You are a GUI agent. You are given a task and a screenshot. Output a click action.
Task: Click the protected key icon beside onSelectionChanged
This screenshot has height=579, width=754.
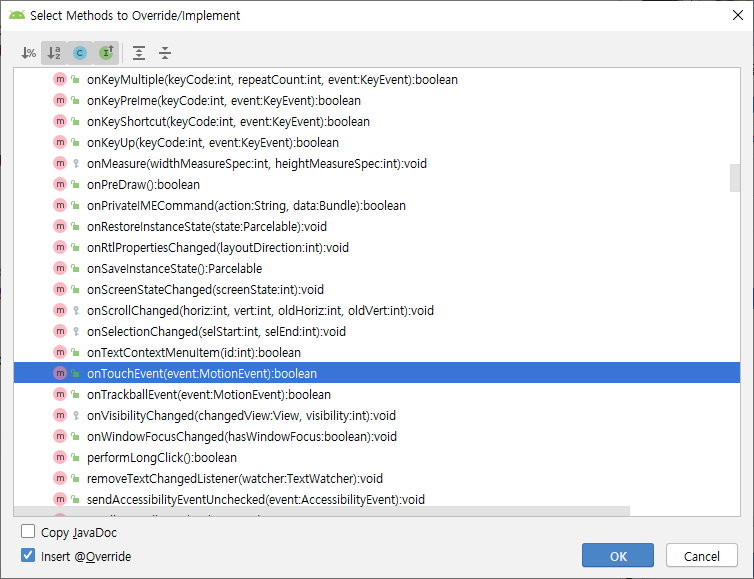75,331
